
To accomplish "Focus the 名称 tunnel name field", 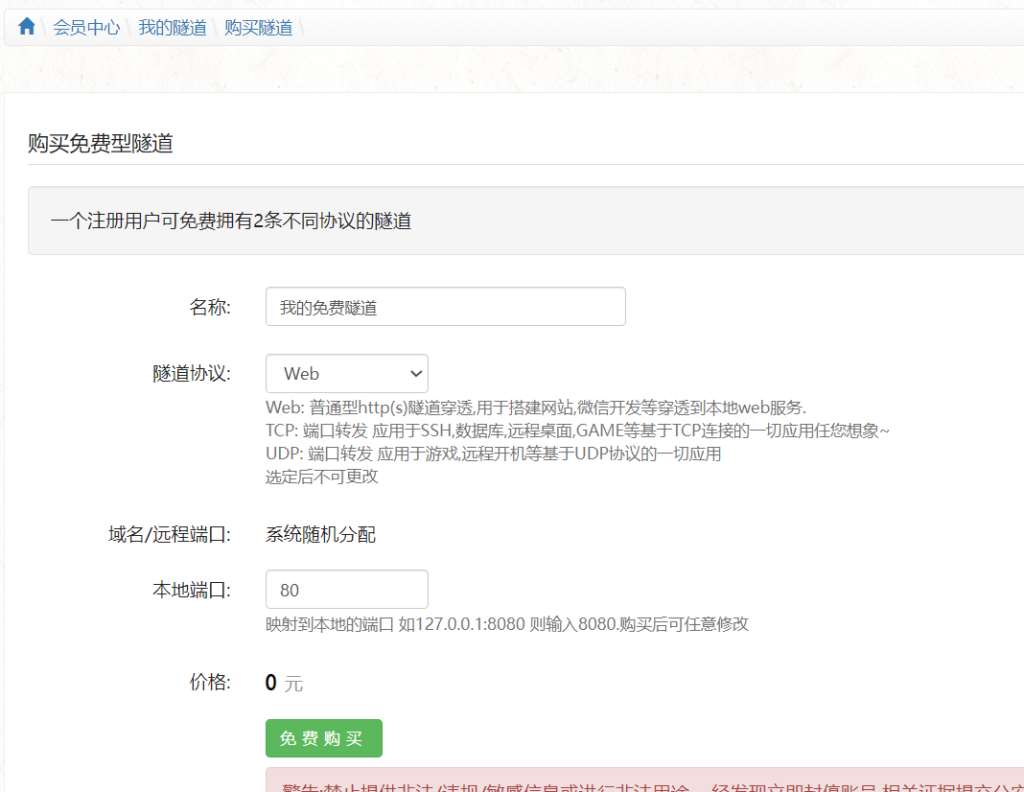I will pyautogui.click(x=445, y=307).
